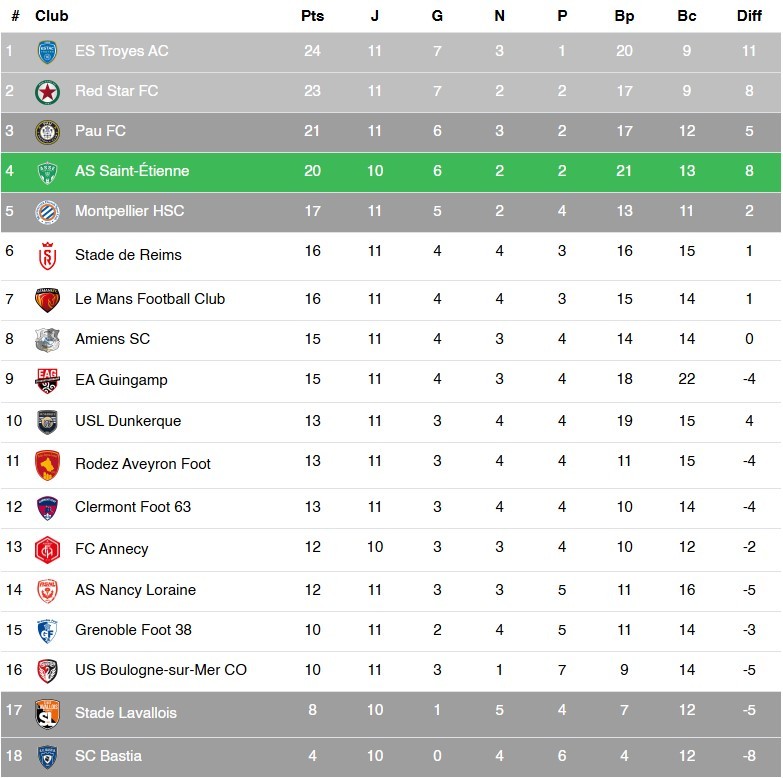Click the AS Saint-Étienne green crest
783x778 pixels.
pyautogui.click(x=47, y=172)
